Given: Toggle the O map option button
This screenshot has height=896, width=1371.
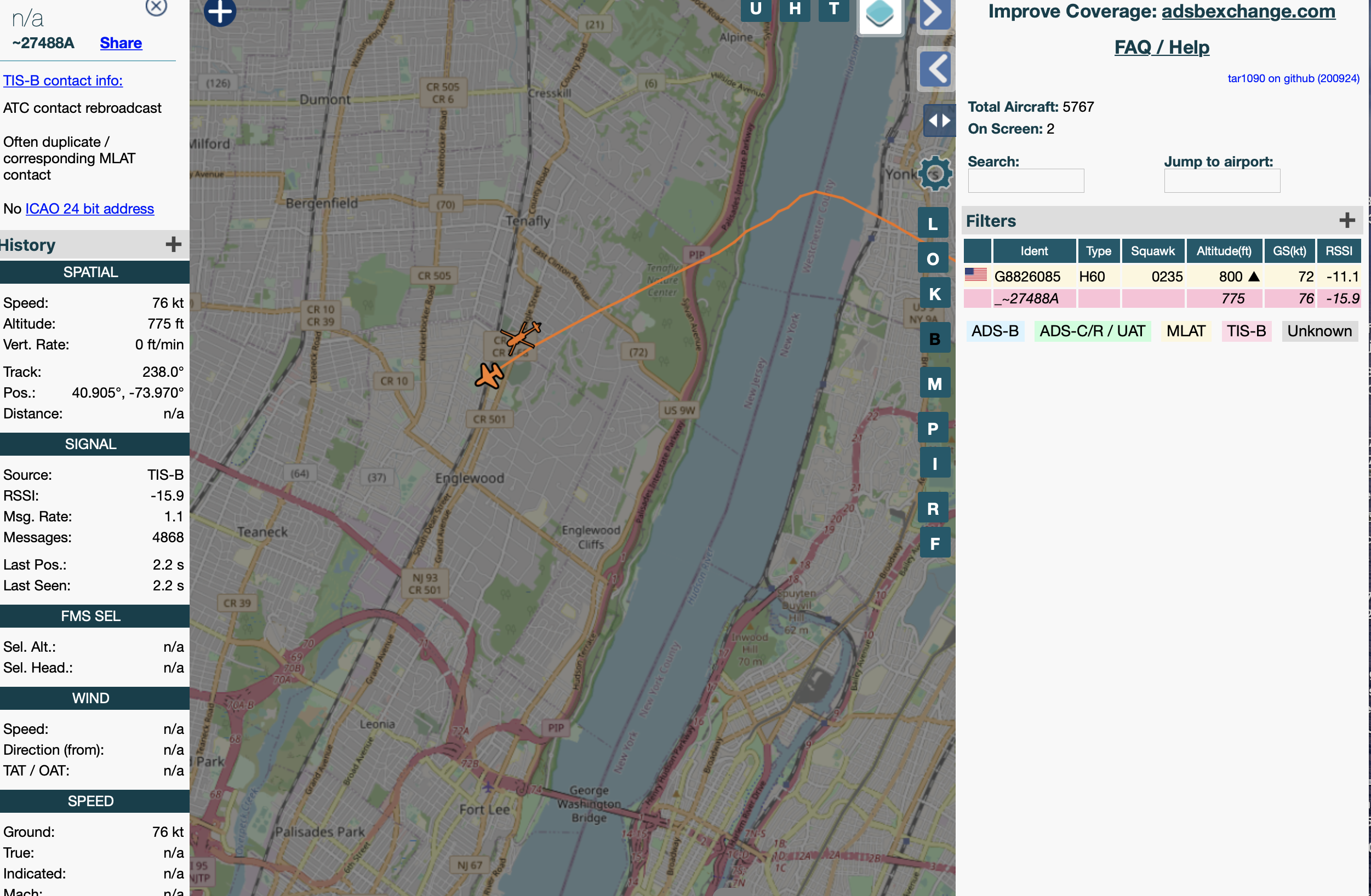Looking at the screenshot, I should tap(933, 259).
